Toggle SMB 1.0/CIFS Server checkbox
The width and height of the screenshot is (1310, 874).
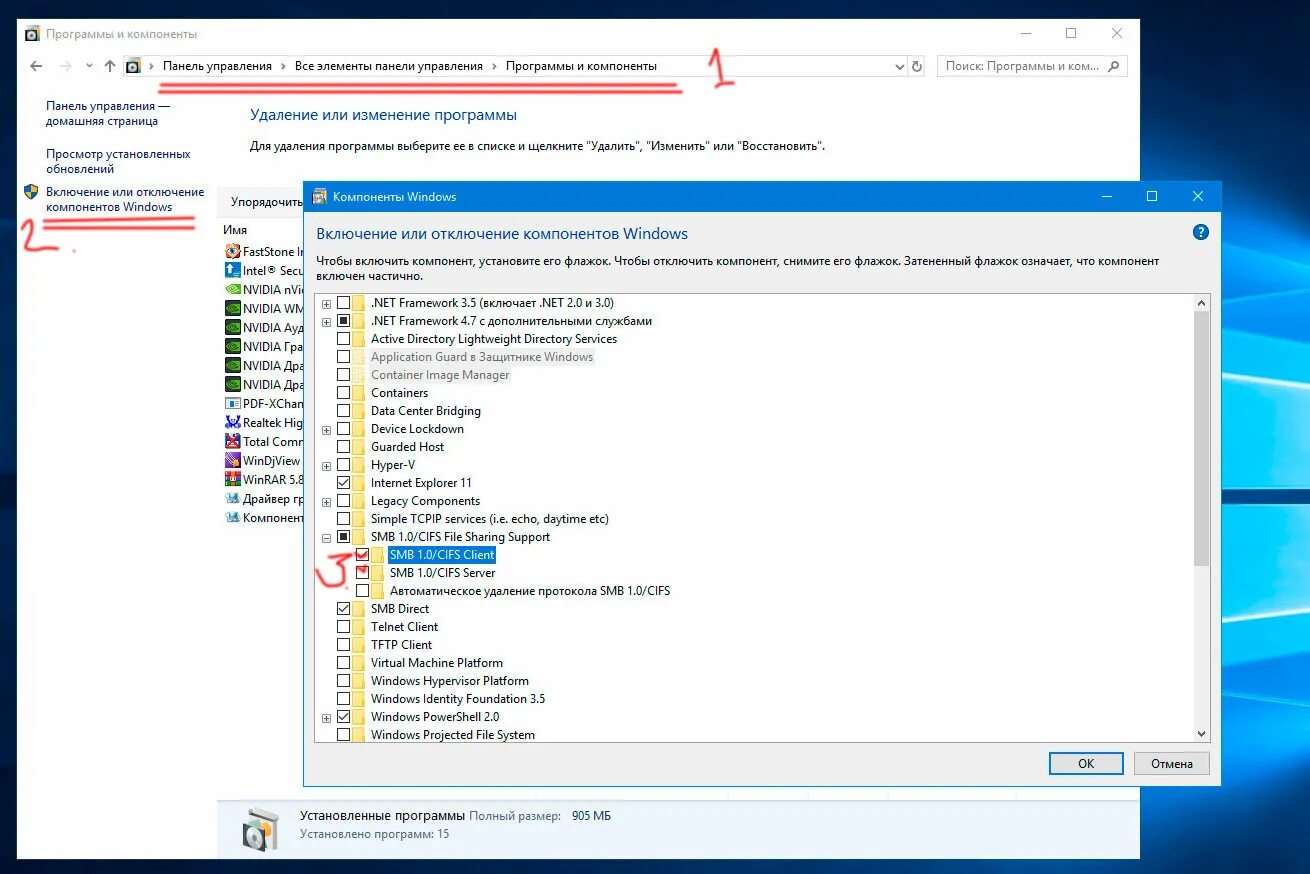pos(362,573)
